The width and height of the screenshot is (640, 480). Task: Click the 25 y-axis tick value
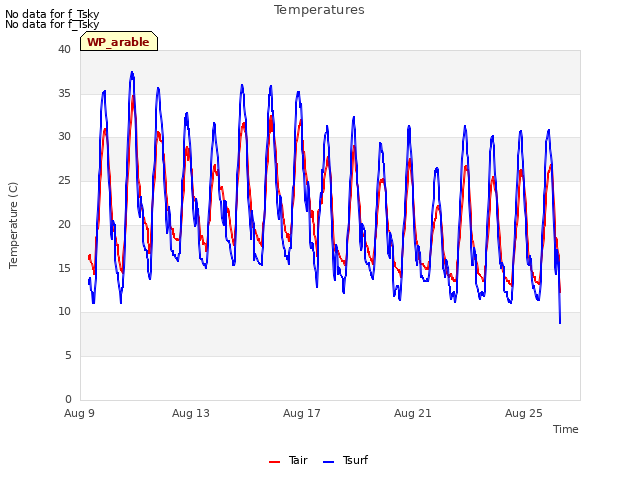64,180
